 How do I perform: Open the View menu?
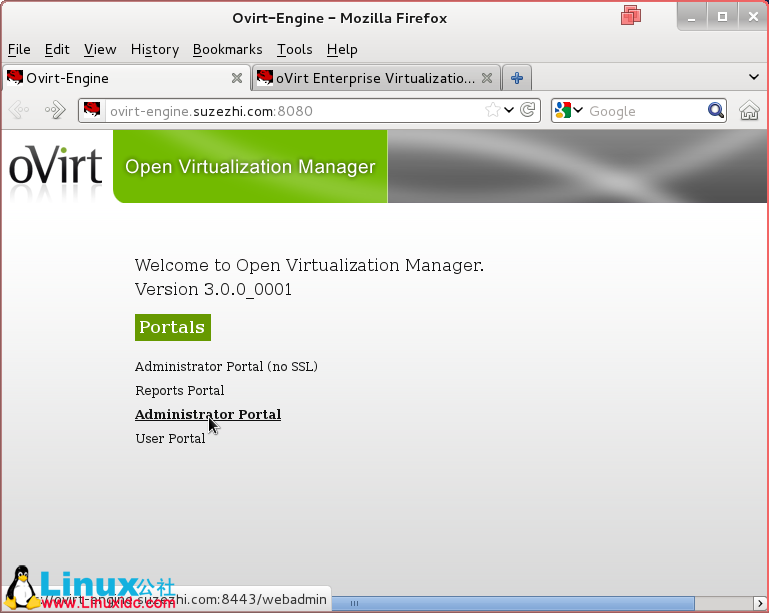100,50
